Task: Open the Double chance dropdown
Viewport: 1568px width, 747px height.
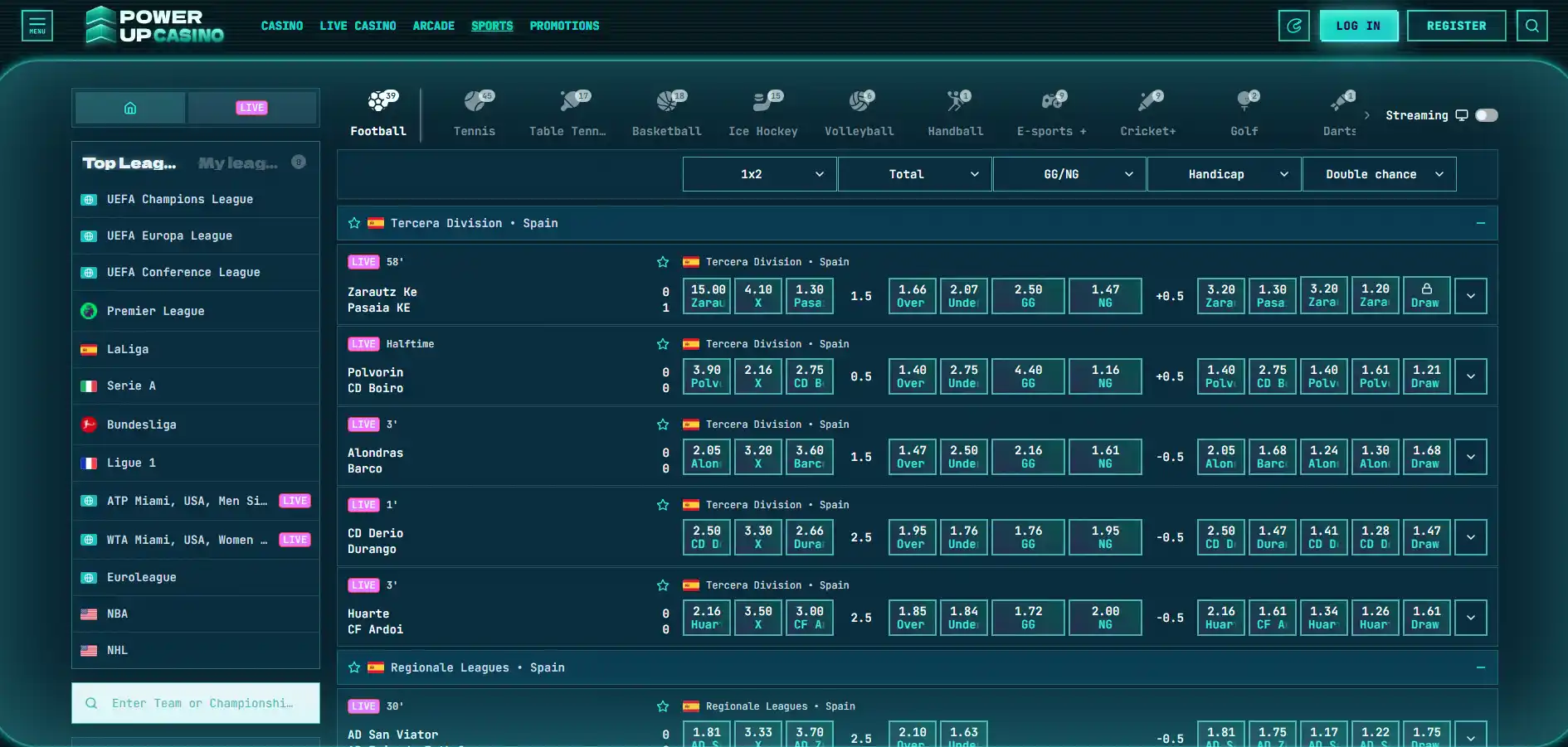Action: [1379, 174]
